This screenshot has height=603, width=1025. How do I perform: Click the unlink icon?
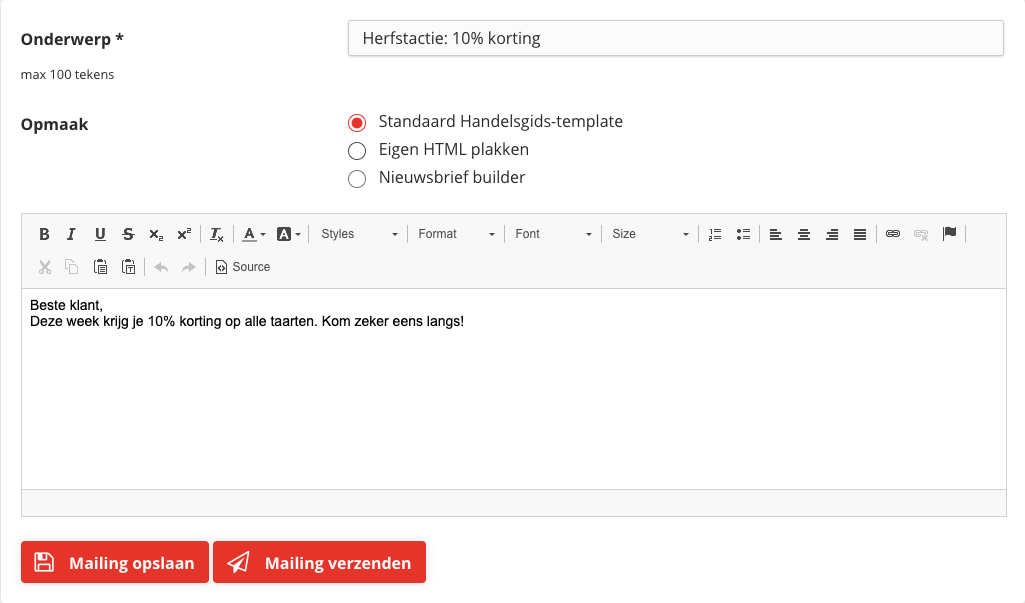(x=921, y=234)
